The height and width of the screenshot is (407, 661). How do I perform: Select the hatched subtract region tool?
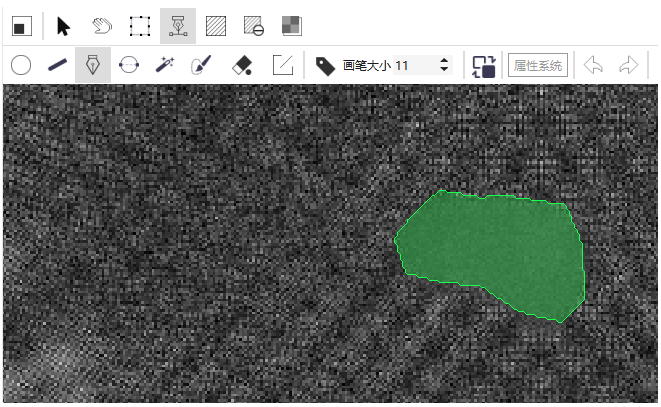click(253, 25)
